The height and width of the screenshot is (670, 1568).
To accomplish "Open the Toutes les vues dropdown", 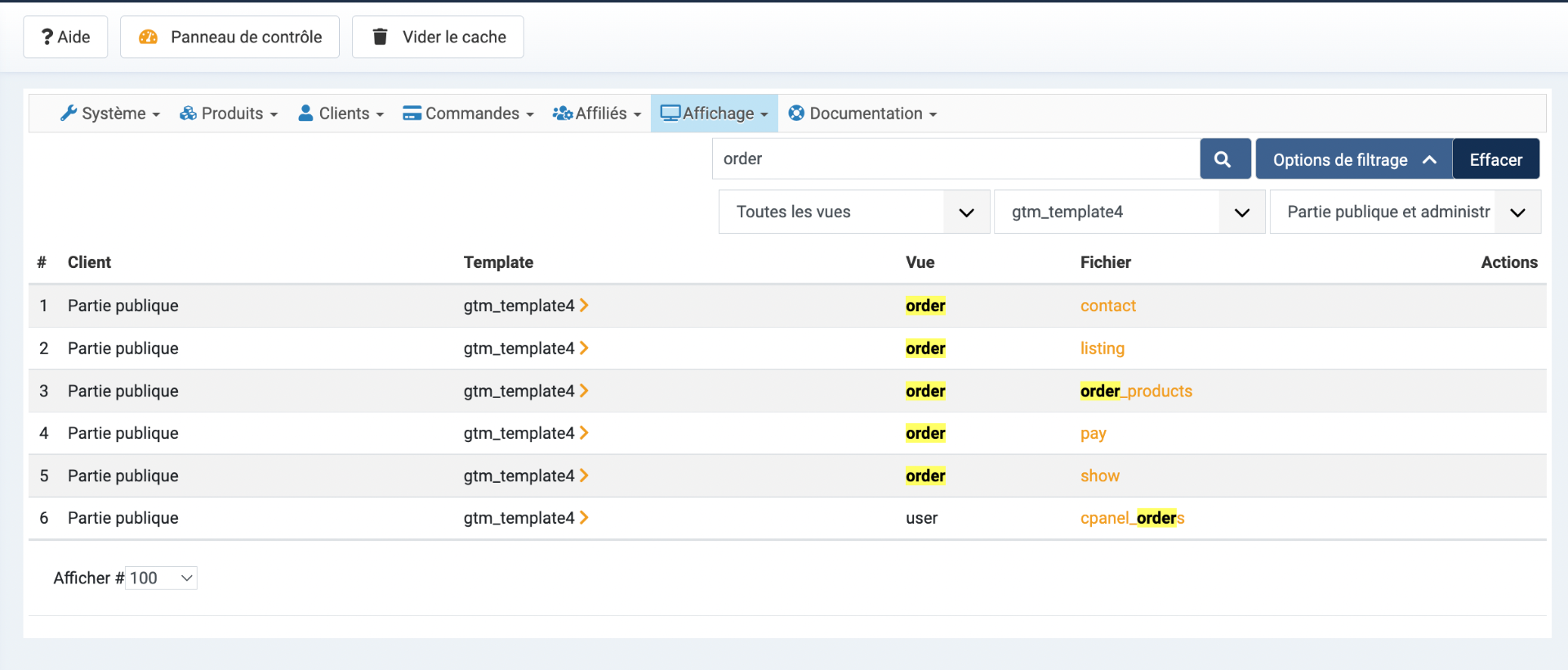I will 853,212.
